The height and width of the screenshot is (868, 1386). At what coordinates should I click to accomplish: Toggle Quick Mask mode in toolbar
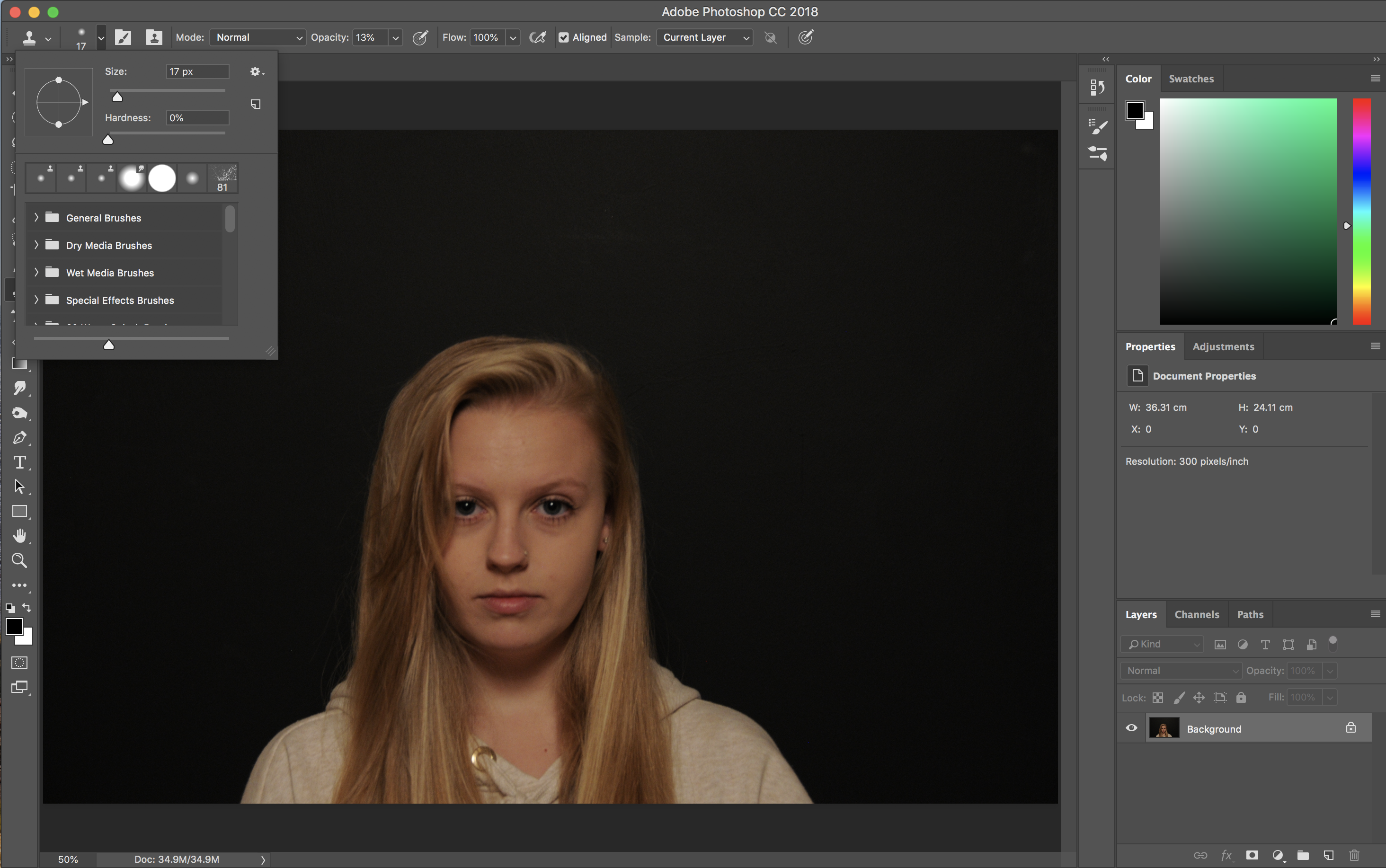(x=19, y=663)
